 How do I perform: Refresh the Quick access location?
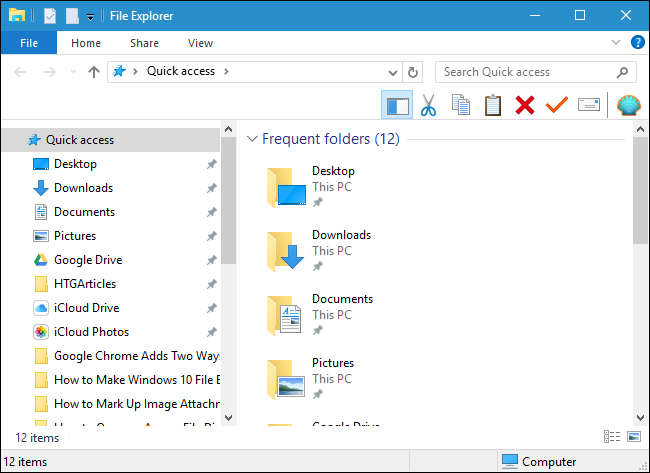[x=413, y=72]
